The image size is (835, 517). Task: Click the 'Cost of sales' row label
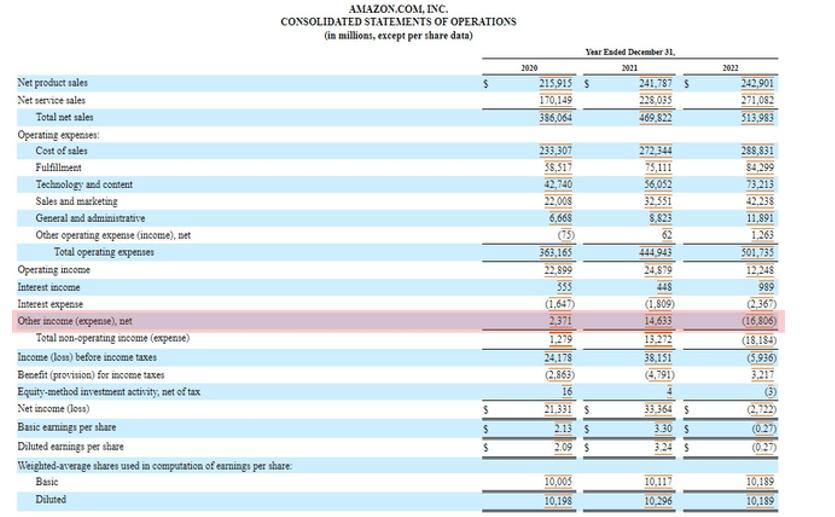61,151
